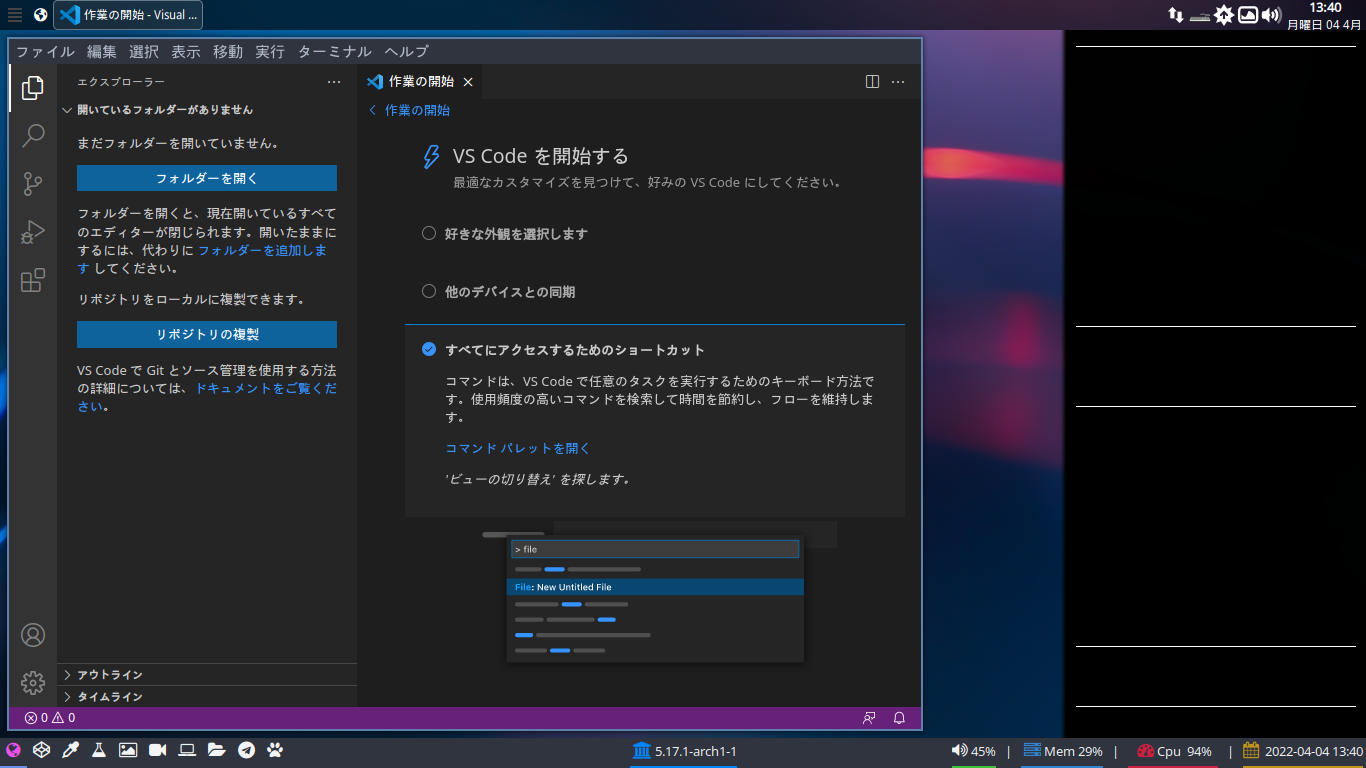
Task: Open the Search view in activity bar
Action: [x=33, y=136]
